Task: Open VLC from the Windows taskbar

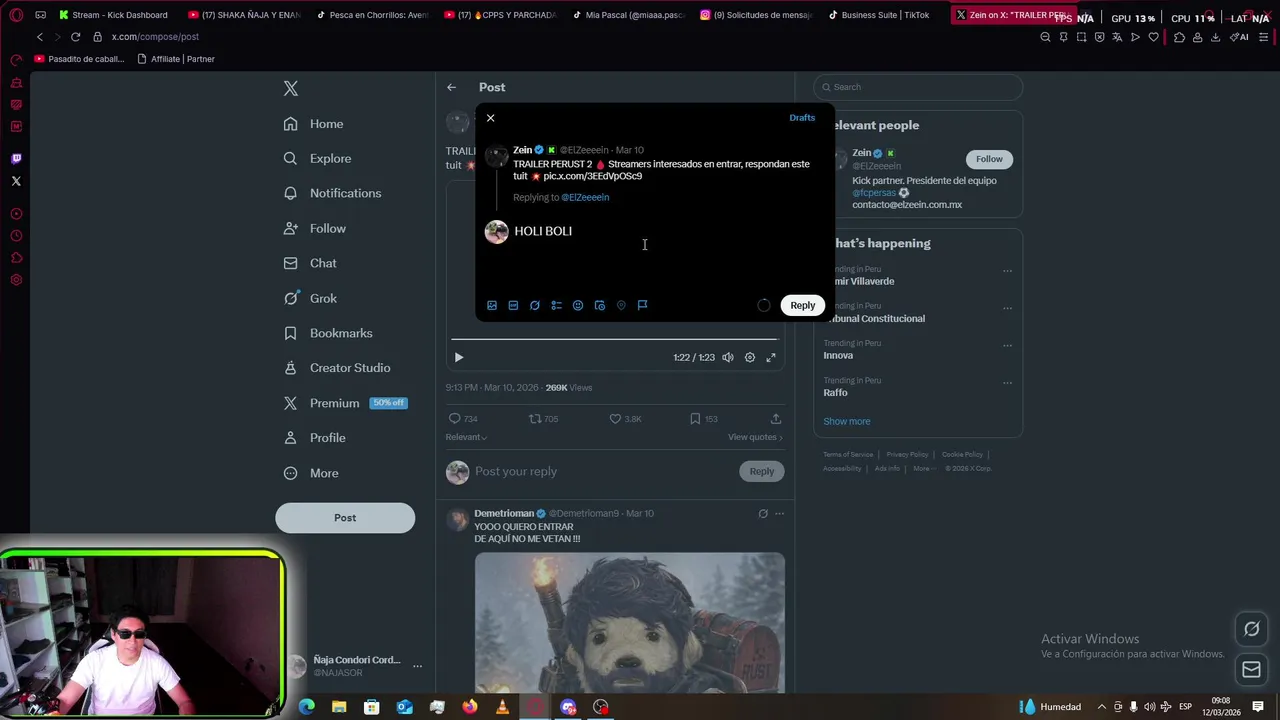Action: click(x=502, y=707)
